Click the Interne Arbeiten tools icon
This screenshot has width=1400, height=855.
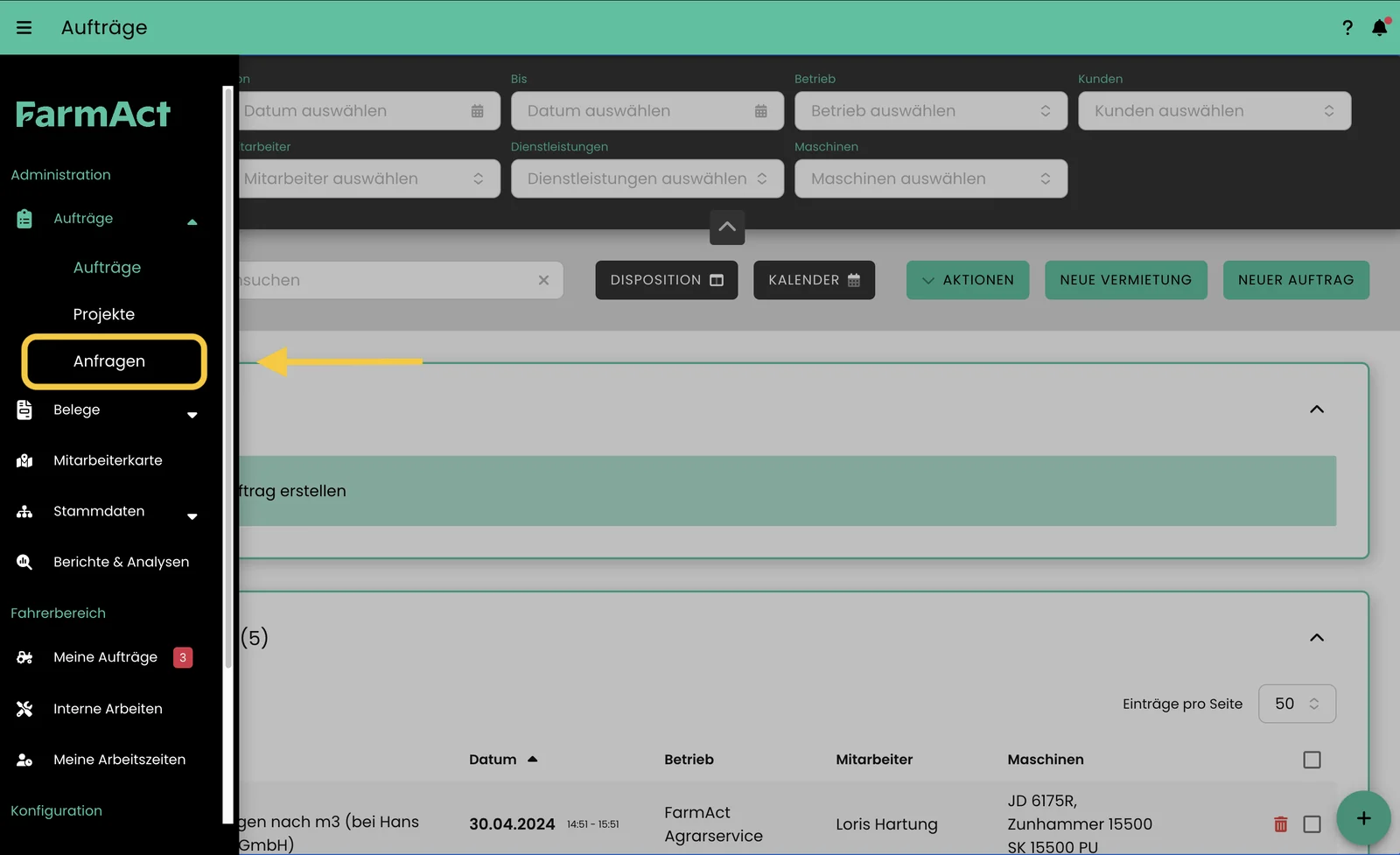[x=24, y=709]
